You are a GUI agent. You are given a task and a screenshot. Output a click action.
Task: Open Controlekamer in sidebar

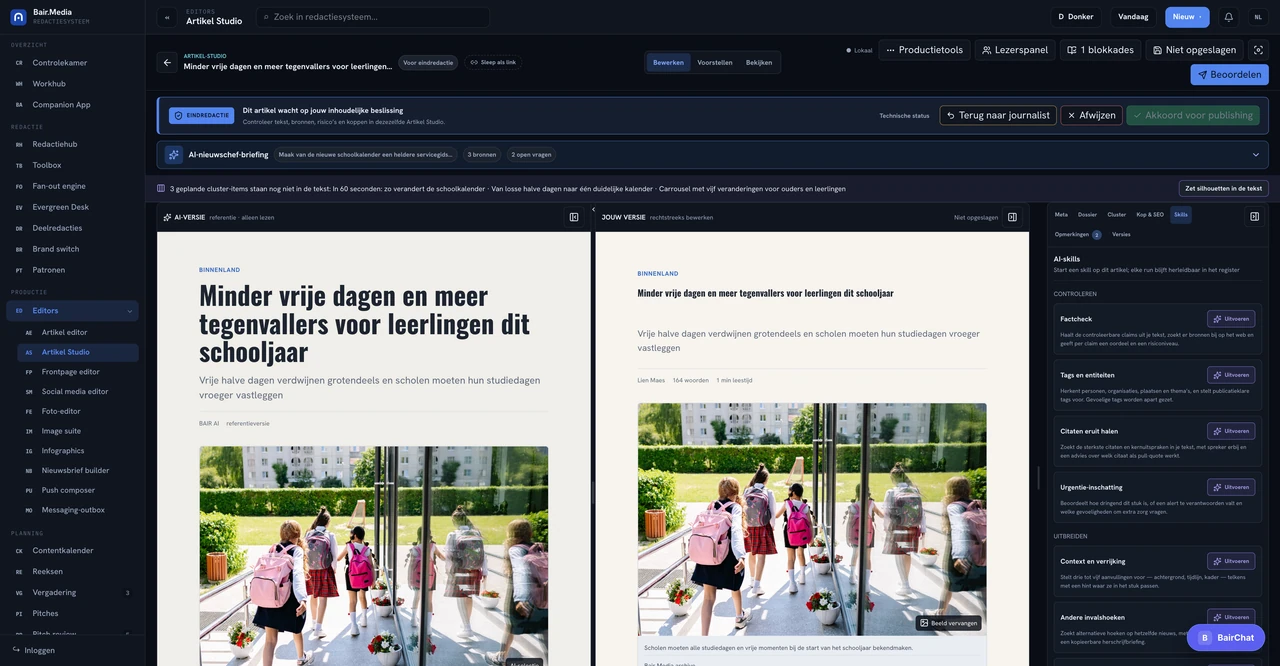[x=72, y=62]
